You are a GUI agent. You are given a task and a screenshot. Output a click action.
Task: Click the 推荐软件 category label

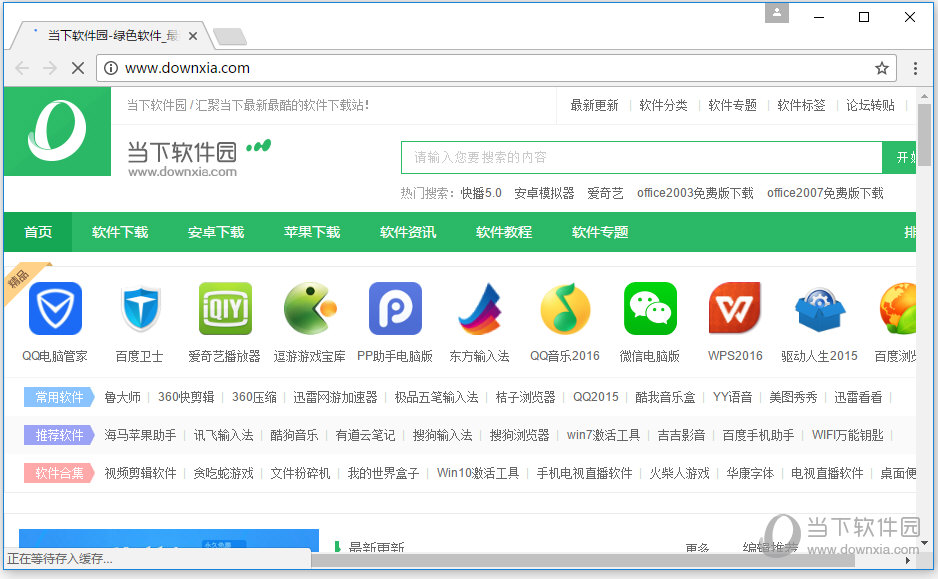coord(59,435)
